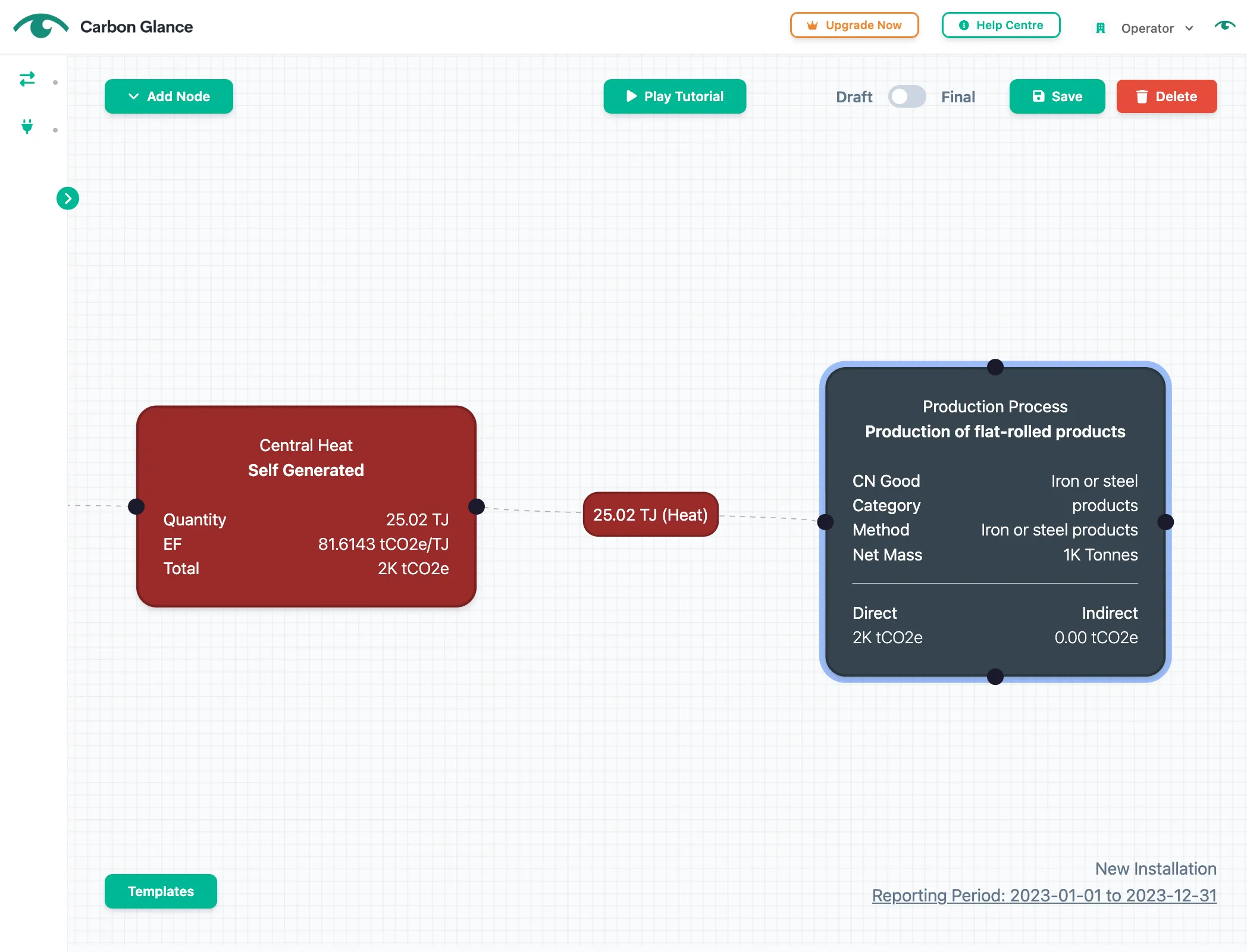Image resolution: width=1247 pixels, height=952 pixels.
Task: Click the Draft label beside the switch
Action: (x=854, y=97)
